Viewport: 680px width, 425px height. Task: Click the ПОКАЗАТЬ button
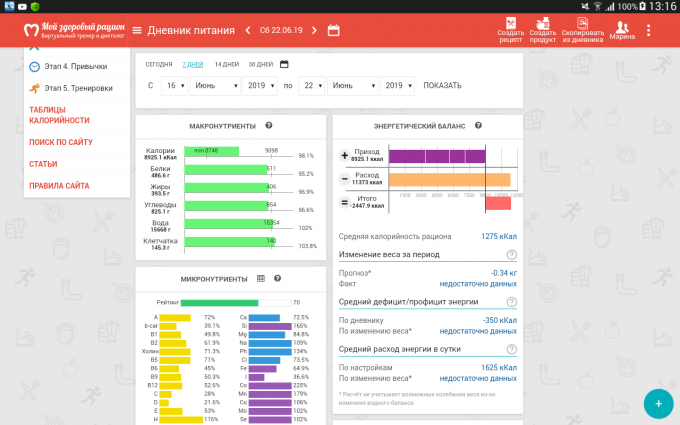coord(442,86)
